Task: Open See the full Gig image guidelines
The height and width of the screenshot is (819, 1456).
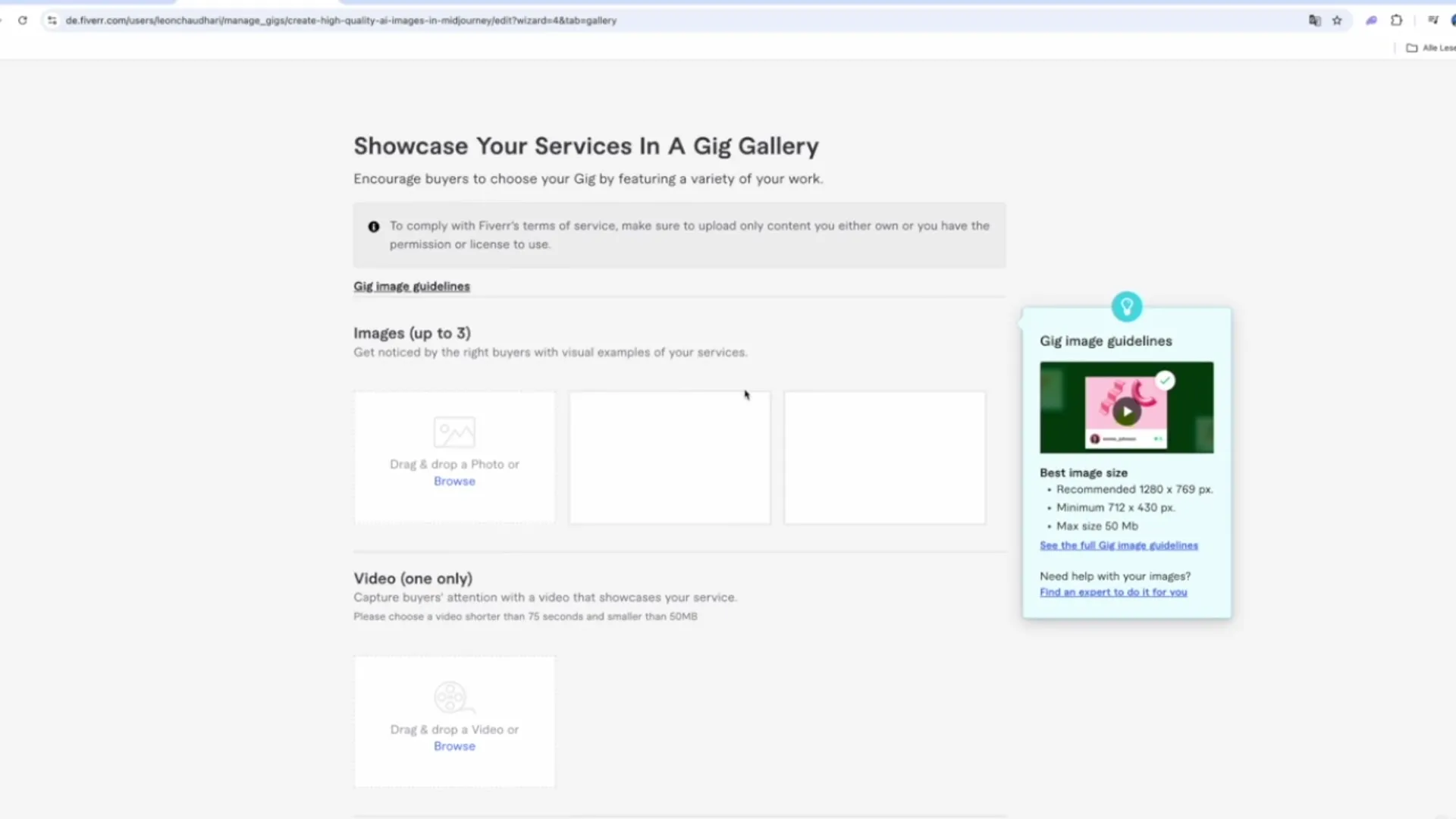Action: [x=1119, y=545]
